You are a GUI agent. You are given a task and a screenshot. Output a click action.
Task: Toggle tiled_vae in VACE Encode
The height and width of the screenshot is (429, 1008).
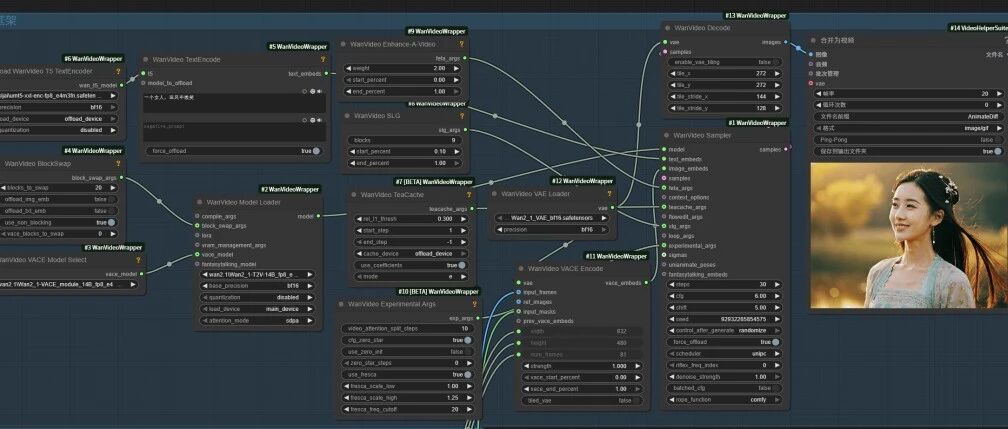pos(581,400)
